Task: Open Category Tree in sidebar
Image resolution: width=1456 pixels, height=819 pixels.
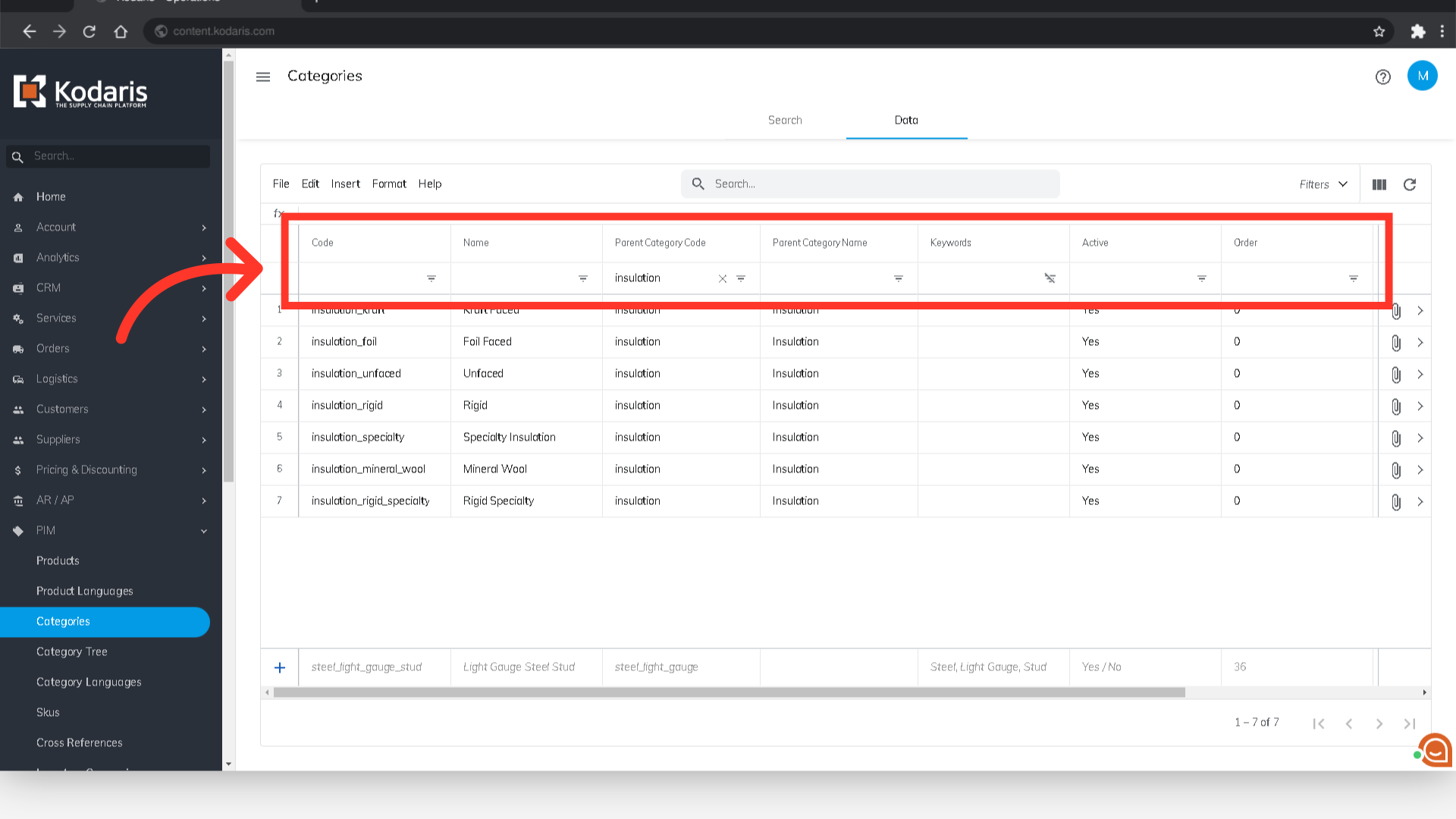Action: 72,651
